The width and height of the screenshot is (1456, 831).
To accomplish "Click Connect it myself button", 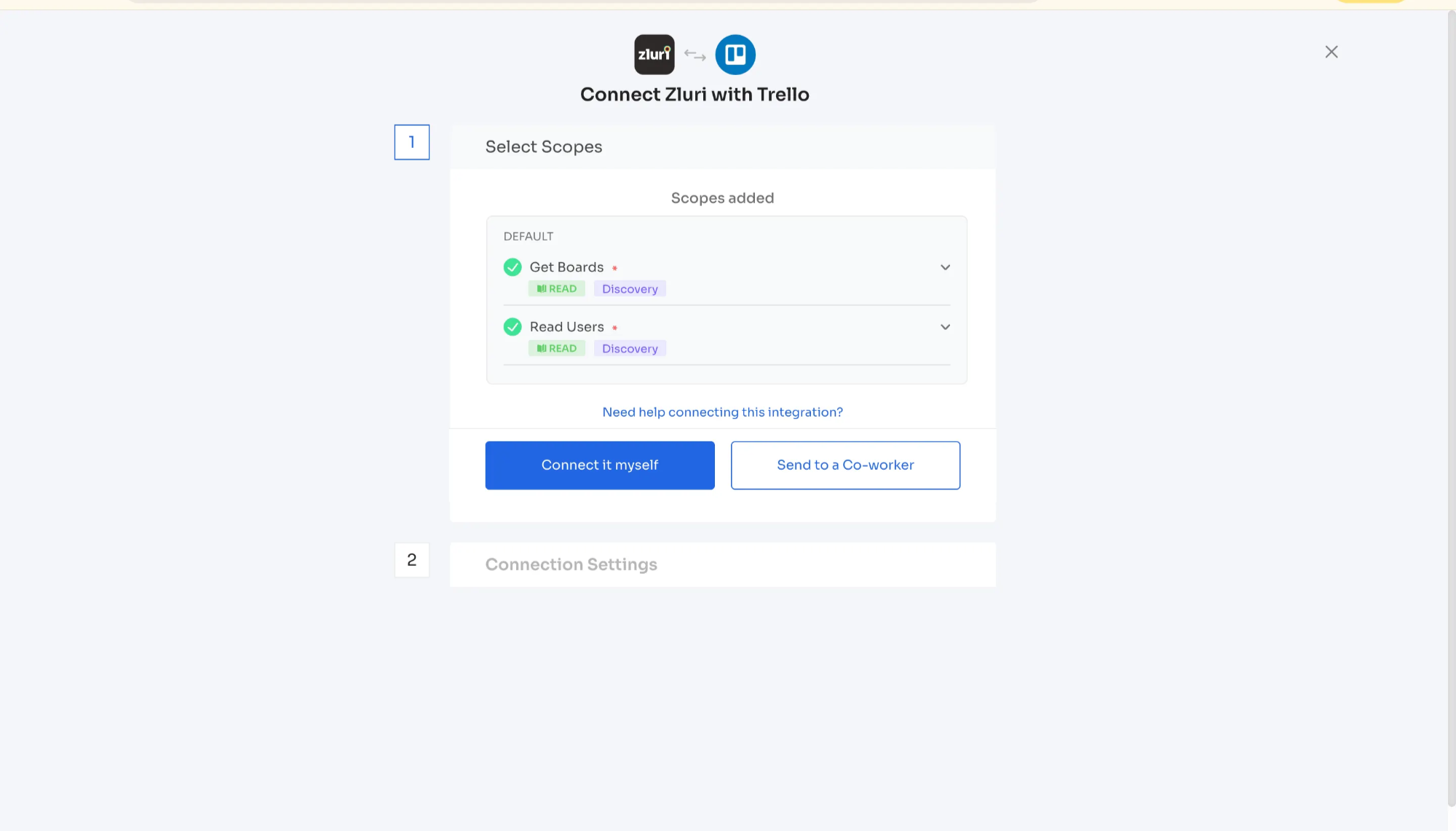I will (600, 465).
